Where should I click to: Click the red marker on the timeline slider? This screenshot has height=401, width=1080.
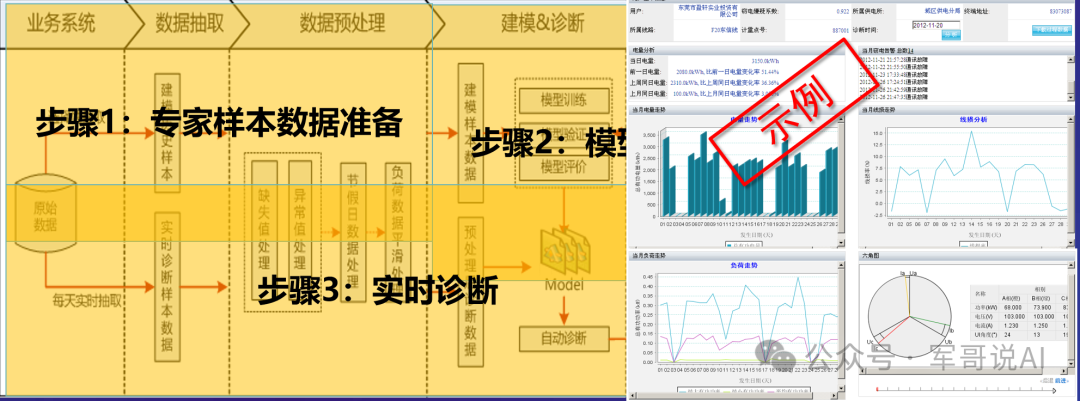(877, 389)
